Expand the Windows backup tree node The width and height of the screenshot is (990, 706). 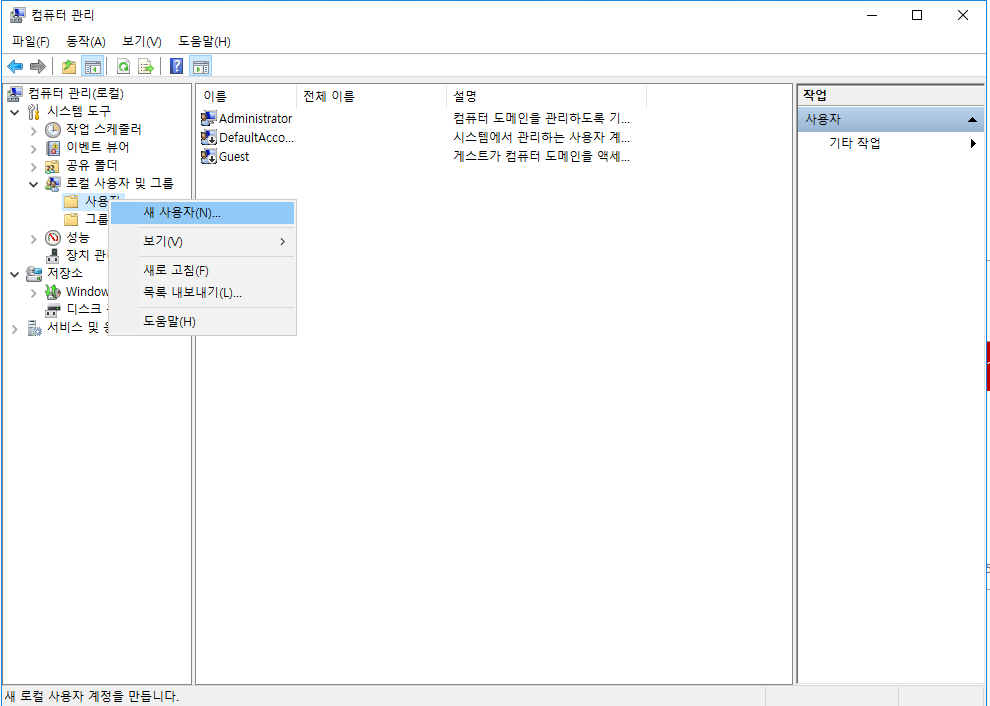33,292
